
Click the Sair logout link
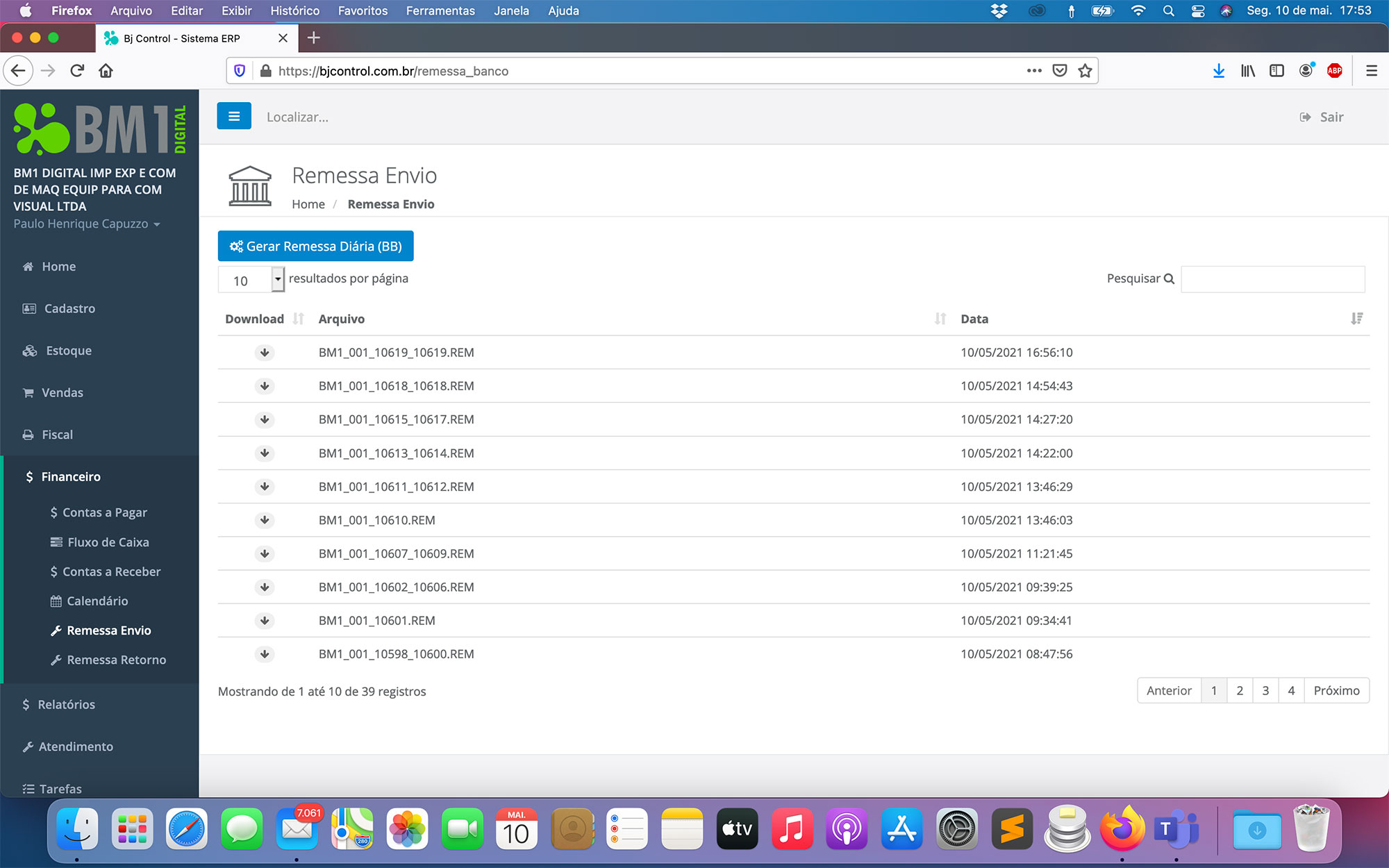pos(1322,117)
